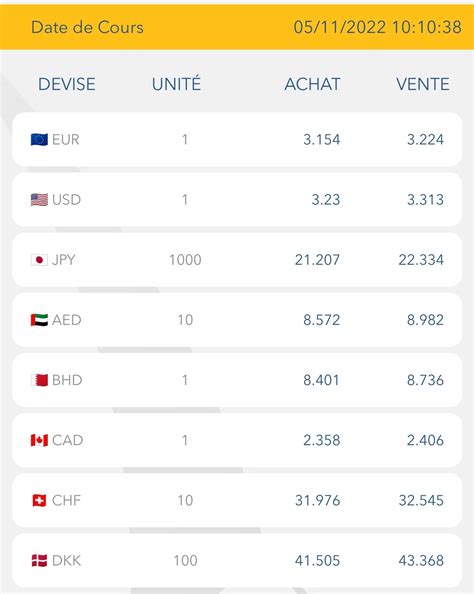Click the Denmark flag icon

pos(39,561)
